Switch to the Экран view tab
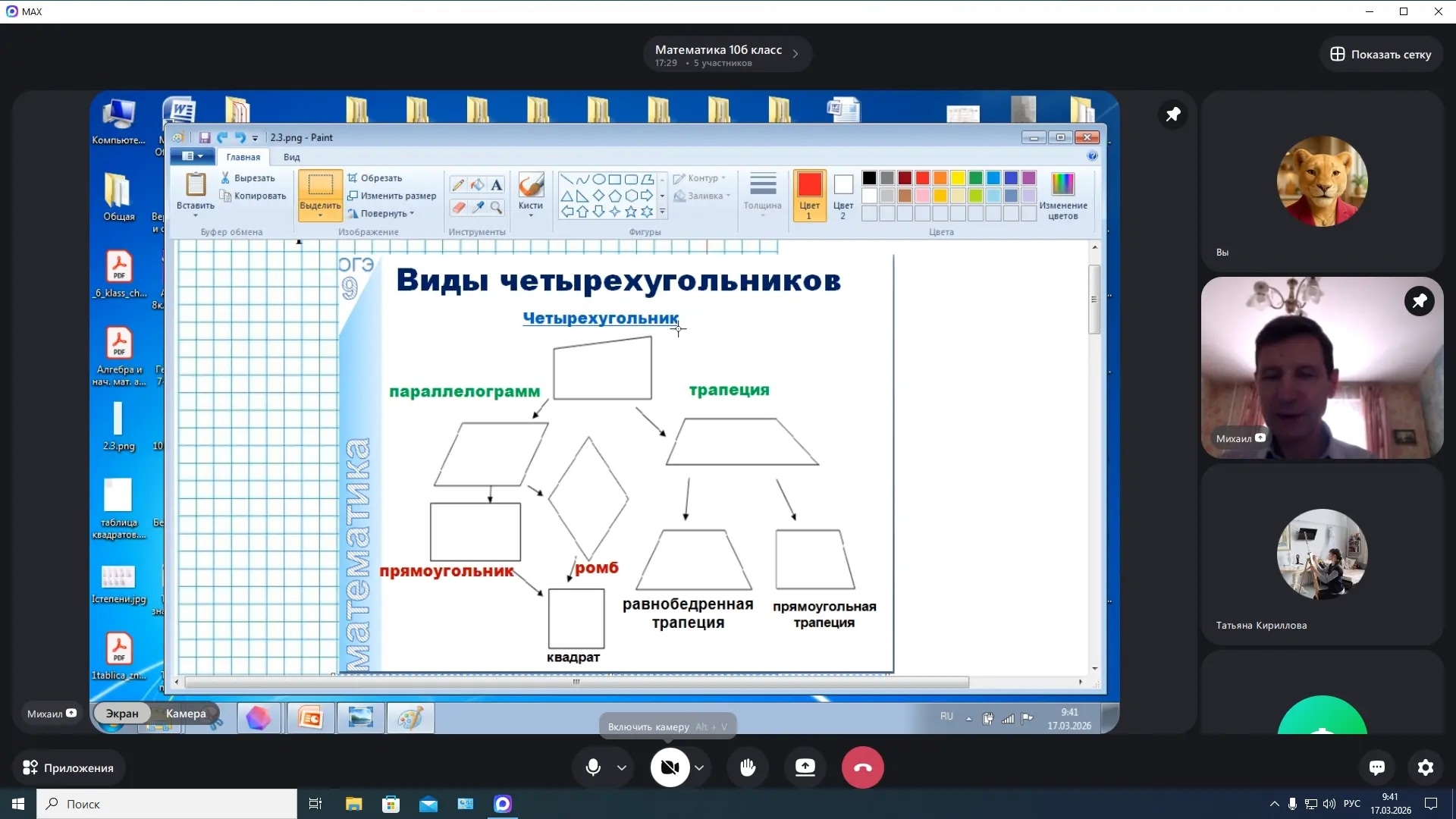Image resolution: width=1456 pixels, height=819 pixels. [122, 714]
